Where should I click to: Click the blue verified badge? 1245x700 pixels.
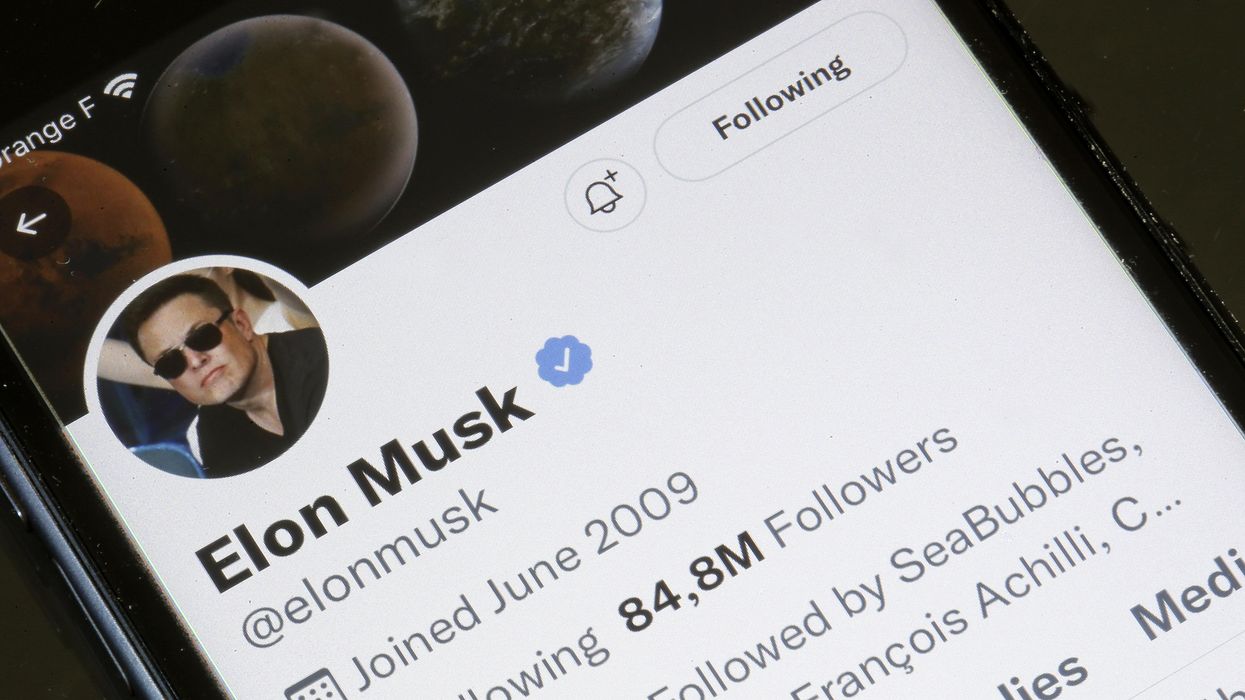(564, 361)
